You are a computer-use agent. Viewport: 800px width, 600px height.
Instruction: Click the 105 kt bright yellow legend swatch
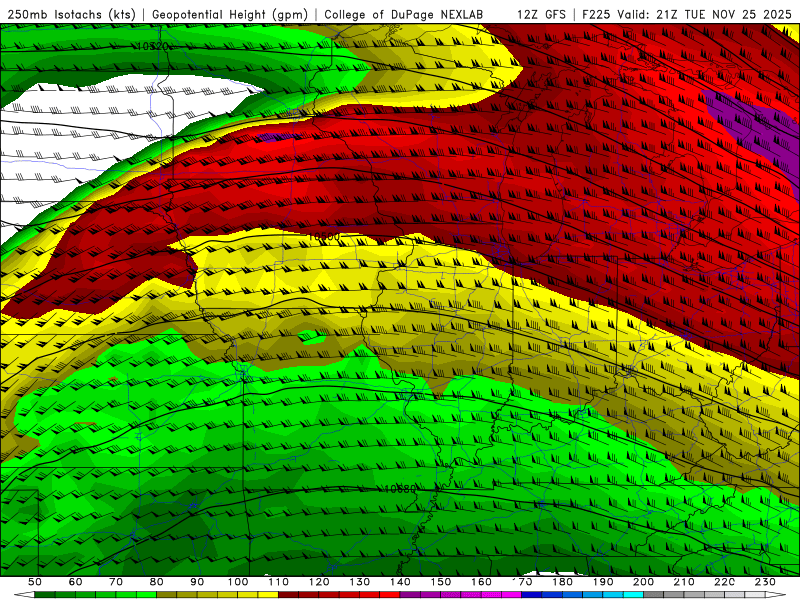click(x=268, y=595)
